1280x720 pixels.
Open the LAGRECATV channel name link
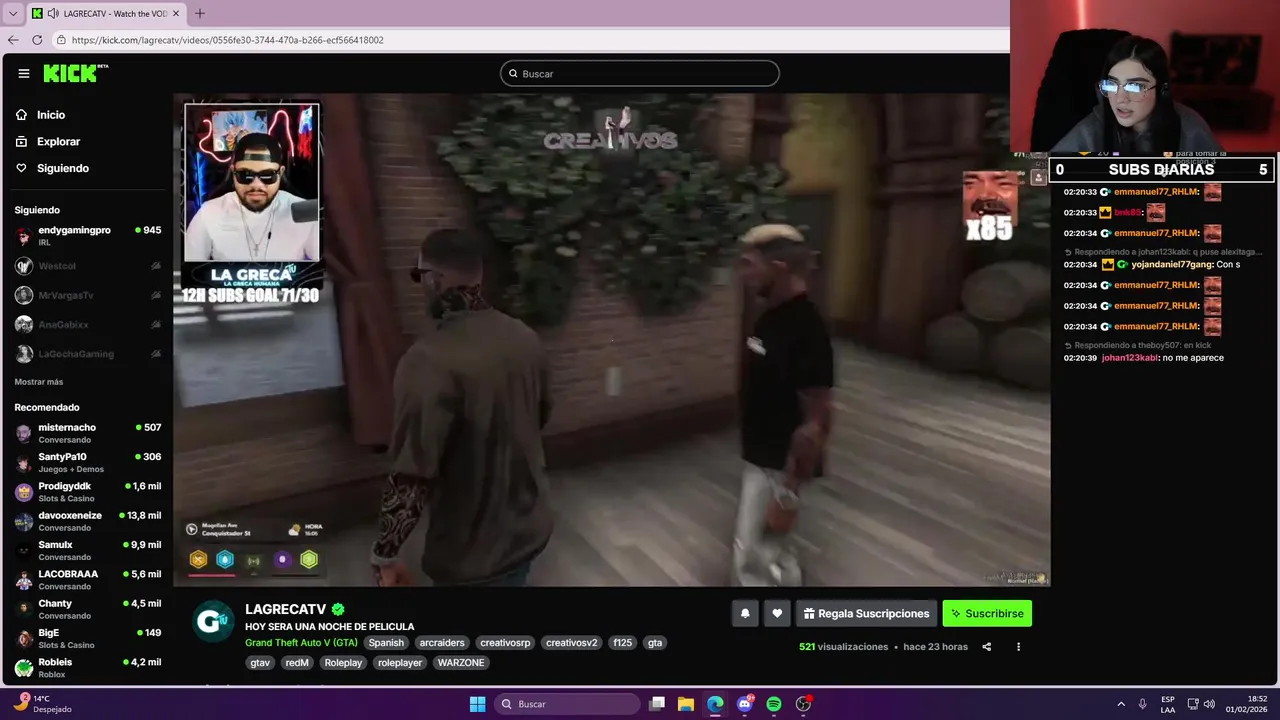coord(286,609)
